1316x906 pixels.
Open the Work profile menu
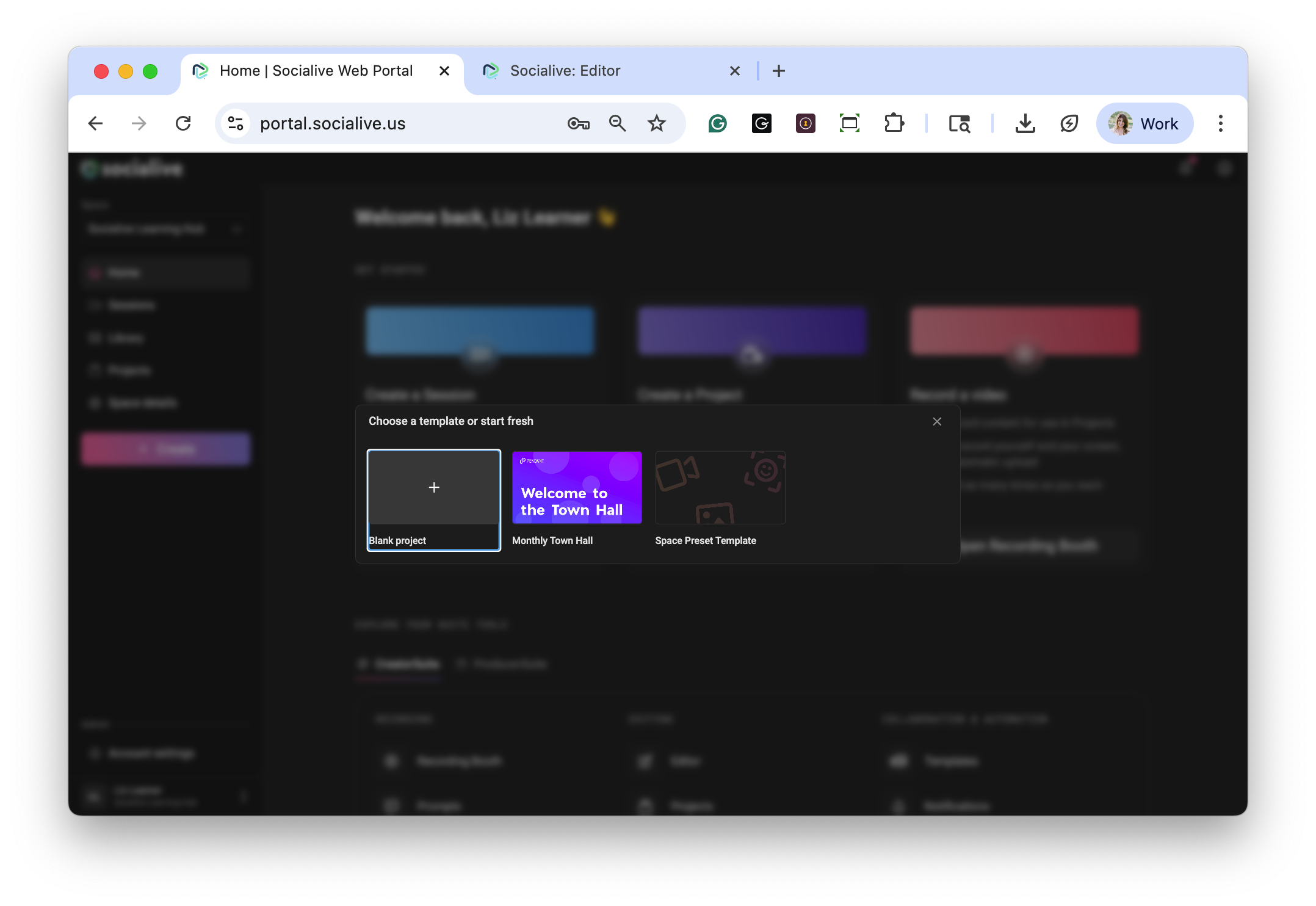[x=1144, y=123]
